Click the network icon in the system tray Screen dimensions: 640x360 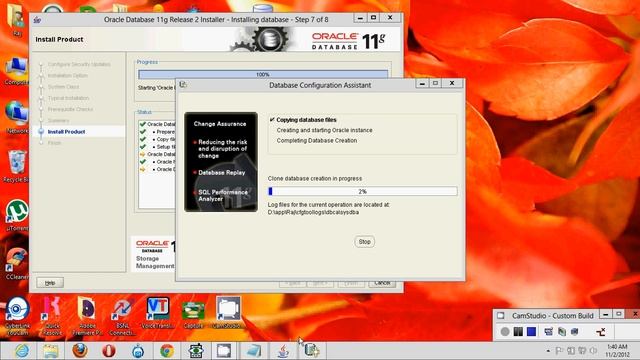tap(582, 351)
